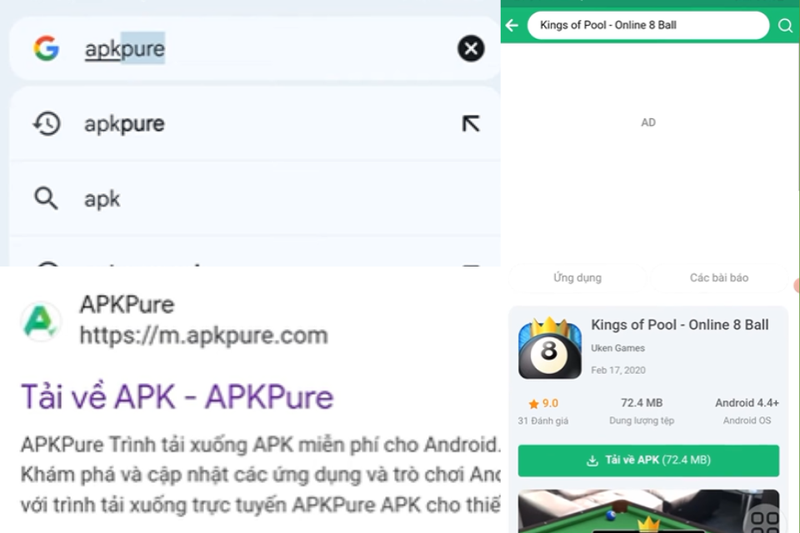Viewport: 800px width, 533px height.
Task: Click the 9.0 star rating
Action: 543,403
